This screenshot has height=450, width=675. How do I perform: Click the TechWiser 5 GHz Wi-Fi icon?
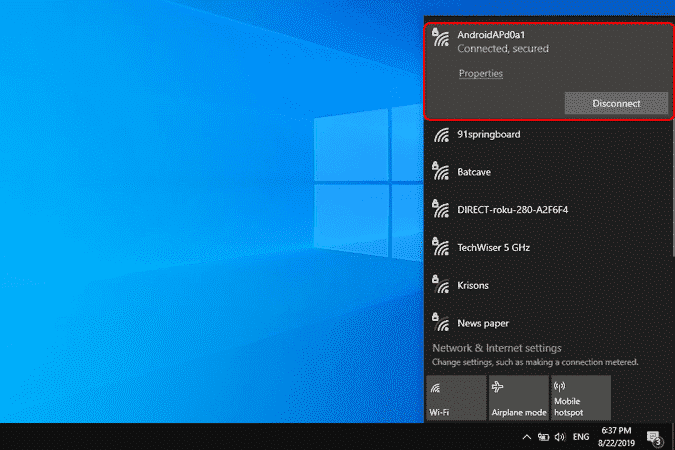[x=438, y=246]
